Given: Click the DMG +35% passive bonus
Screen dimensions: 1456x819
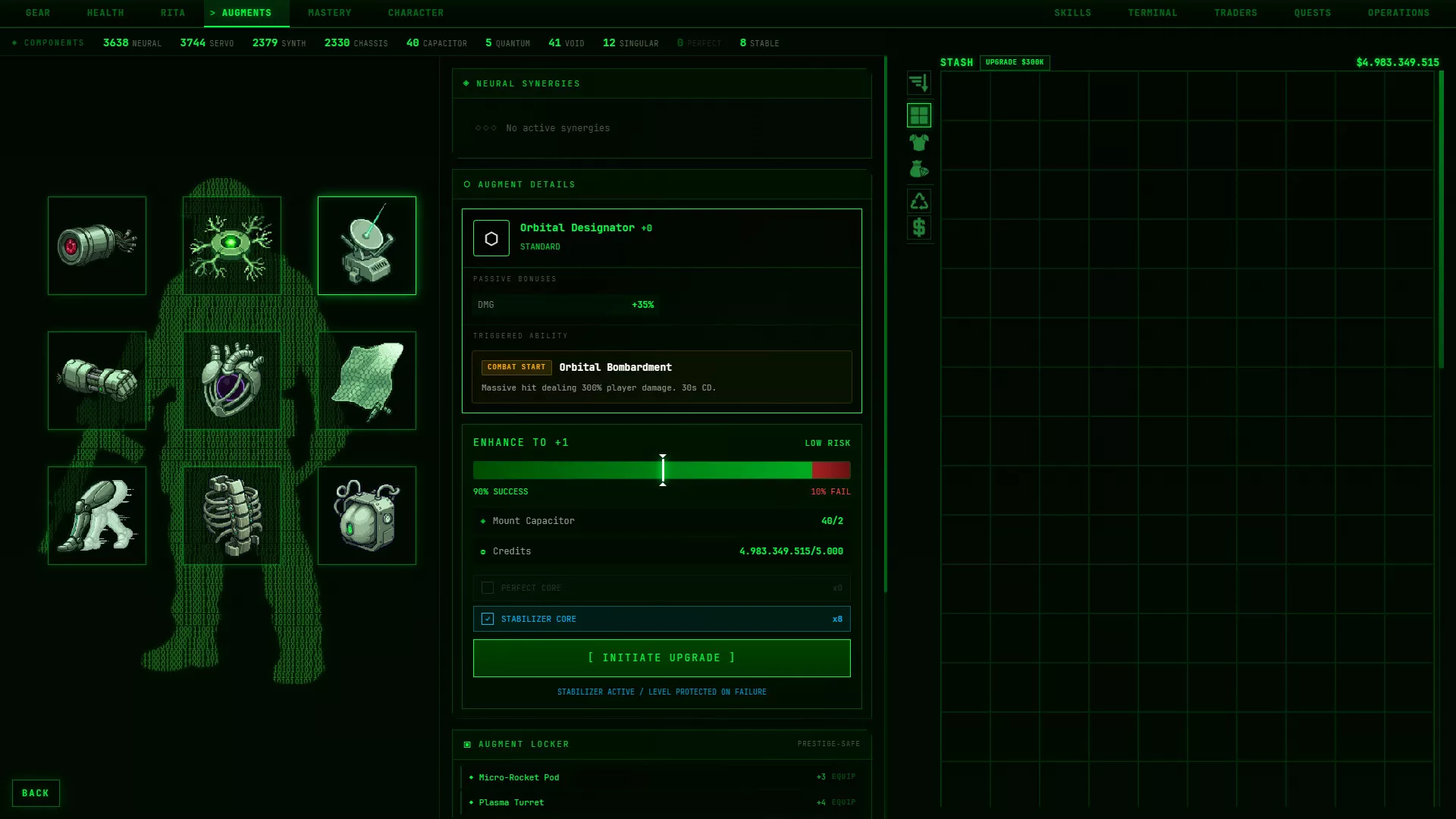Looking at the screenshot, I should tap(566, 305).
